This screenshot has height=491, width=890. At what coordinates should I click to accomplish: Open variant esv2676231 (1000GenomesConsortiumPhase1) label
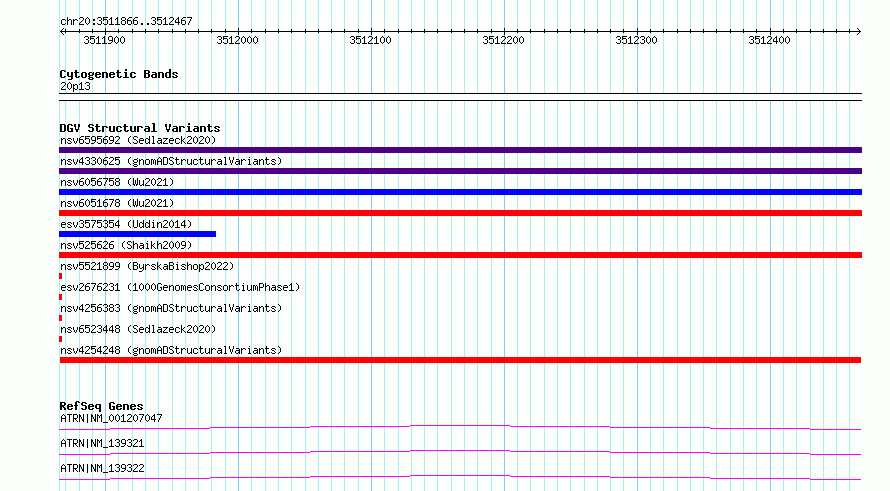[x=180, y=287]
